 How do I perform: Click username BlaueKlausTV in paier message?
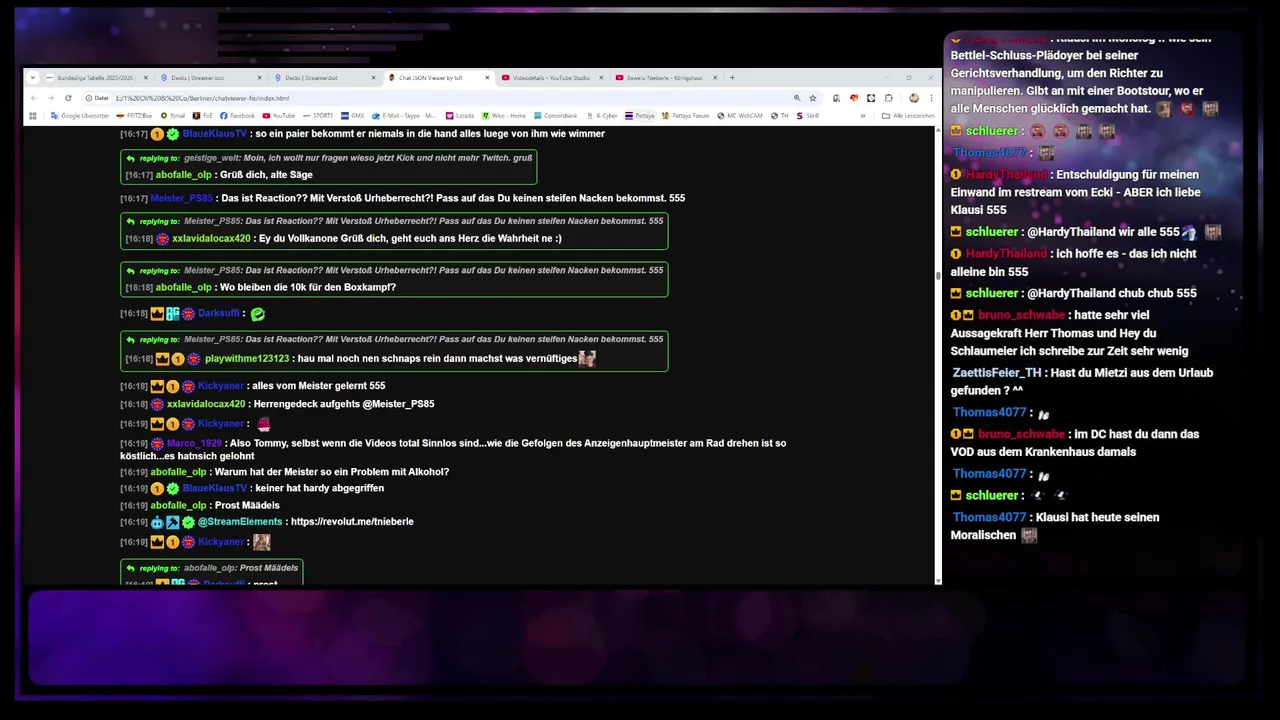(x=214, y=134)
